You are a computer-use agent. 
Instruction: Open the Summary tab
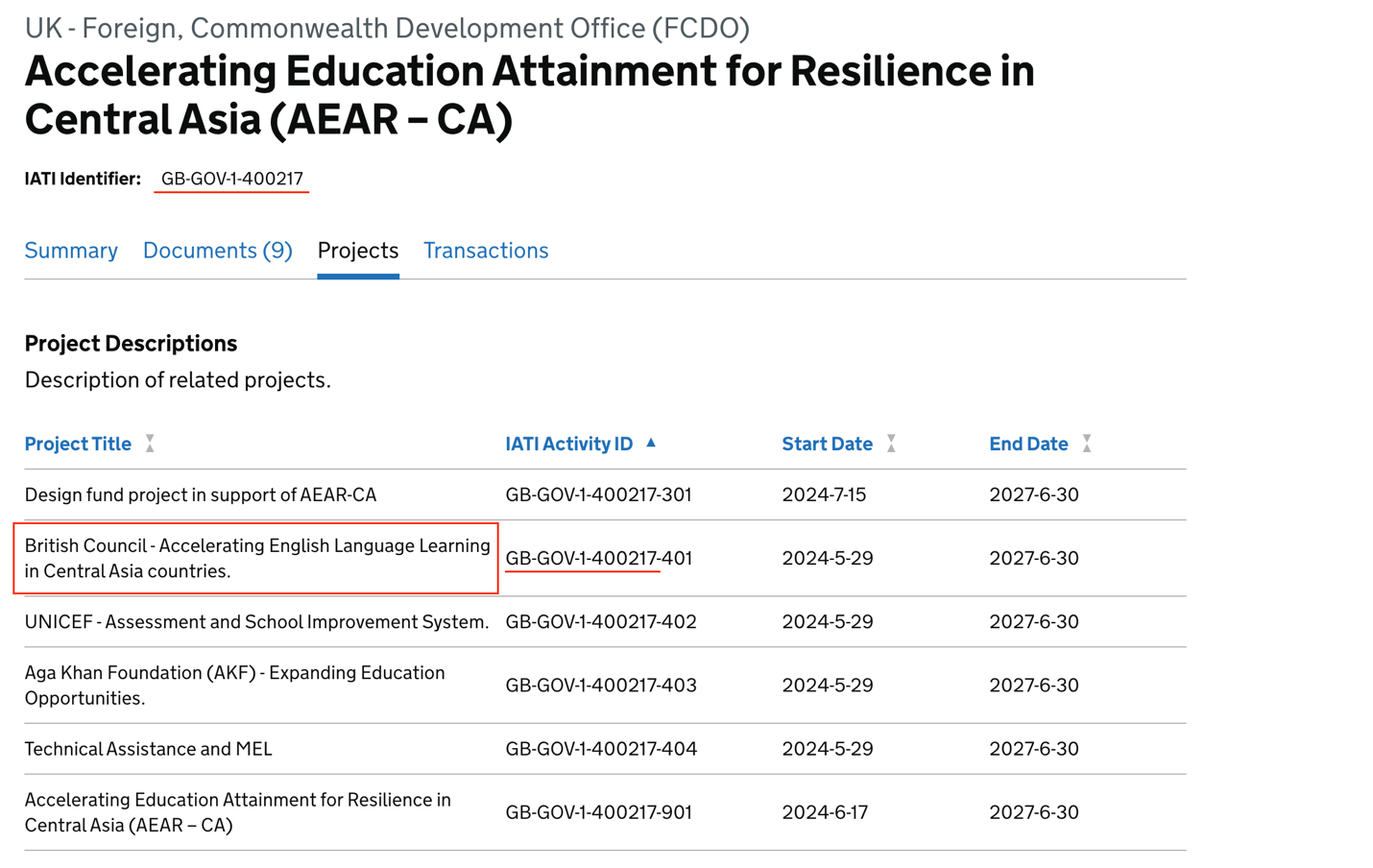(71, 251)
